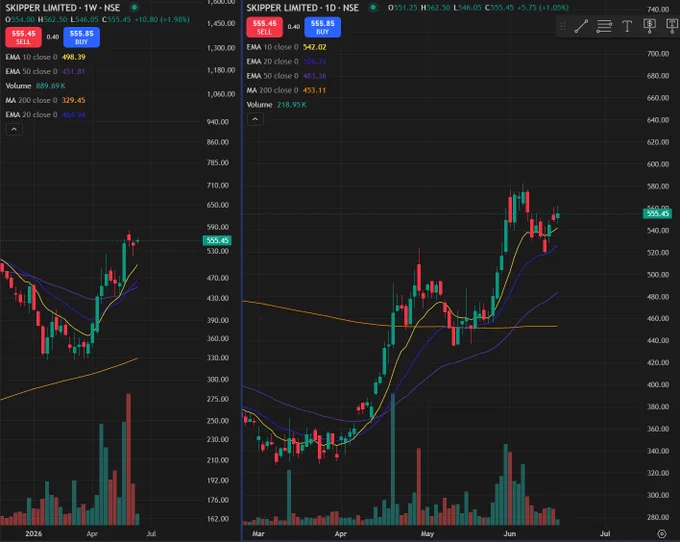Viewport: 680px width, 542px height.
Task: Select the Fib retracement drawing tool
Action: point(604,26)
